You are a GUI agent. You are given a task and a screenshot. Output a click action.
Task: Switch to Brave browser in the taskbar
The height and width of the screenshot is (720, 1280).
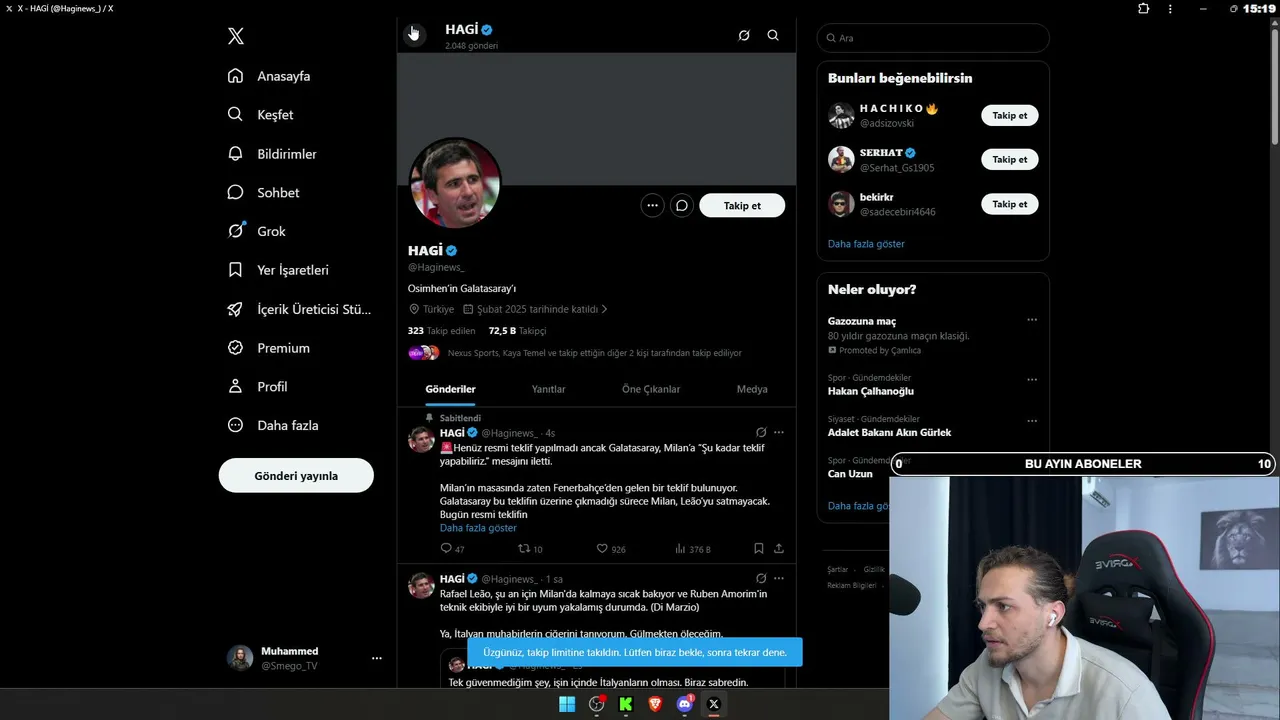pyautogui.click(x=655, y=704)
